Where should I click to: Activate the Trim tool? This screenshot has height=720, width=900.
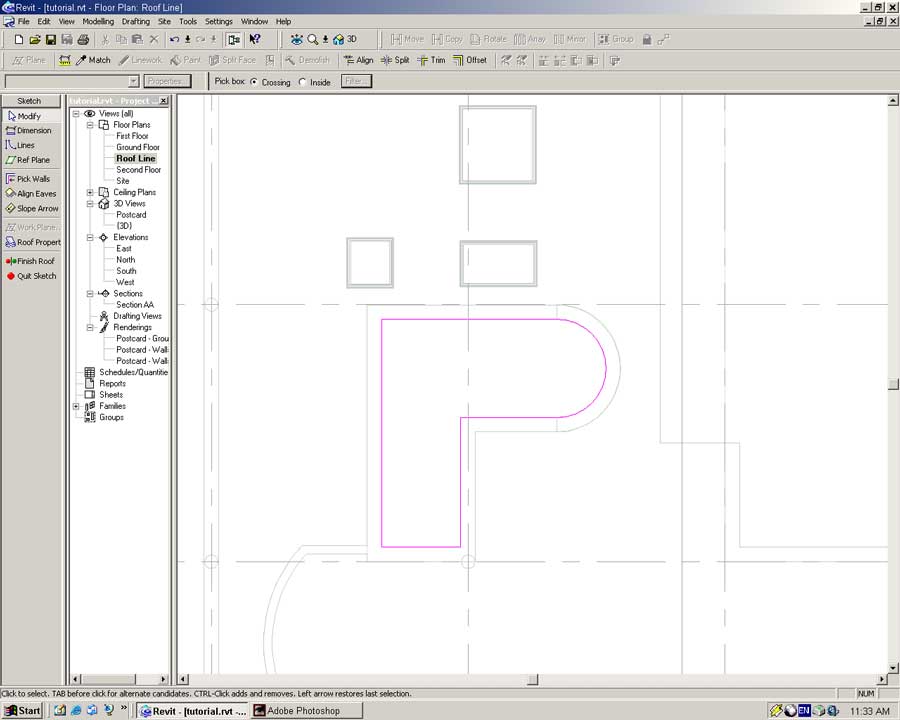coord(432,60)
